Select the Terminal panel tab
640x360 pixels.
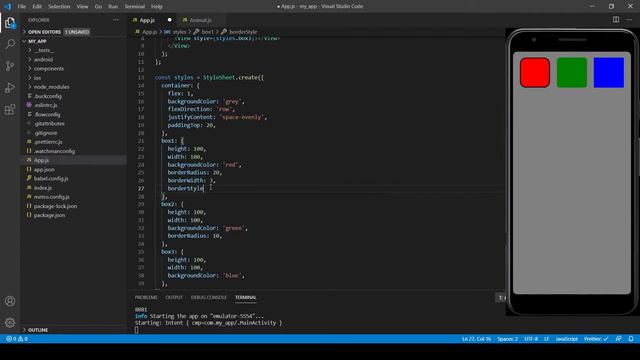pyautogui.click(x=246, y=298)
